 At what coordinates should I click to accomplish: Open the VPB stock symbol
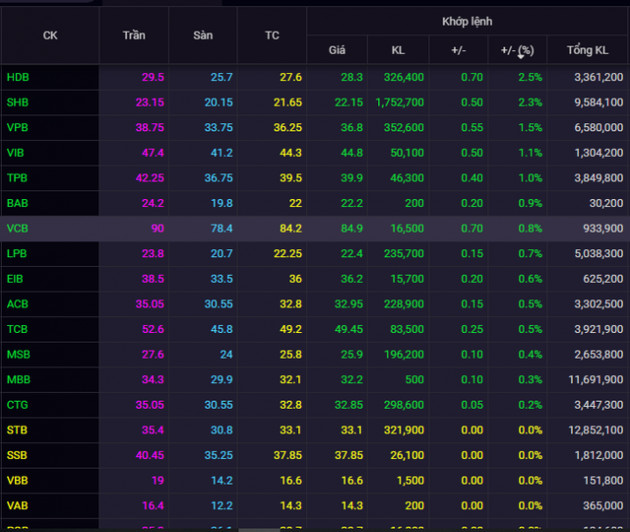(x=17, y=127)
